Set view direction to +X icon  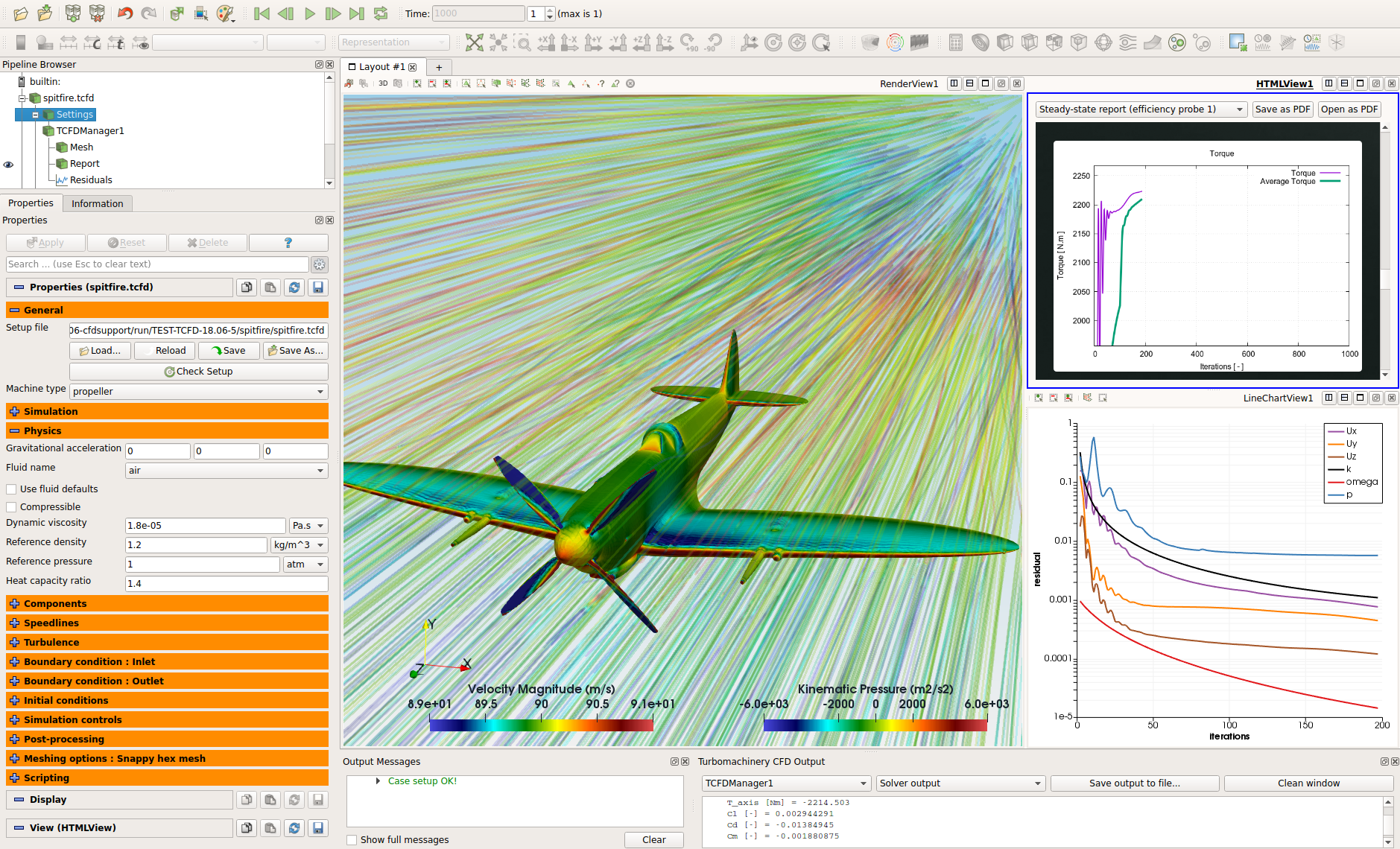click(x=546, y=42)
